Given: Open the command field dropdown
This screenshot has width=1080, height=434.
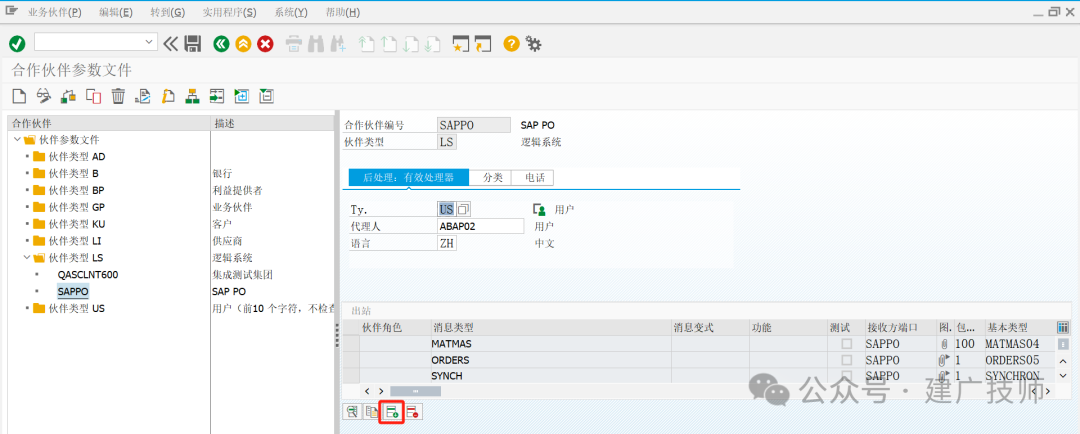Looking at the screenshot, I should (x=150, y=43).
